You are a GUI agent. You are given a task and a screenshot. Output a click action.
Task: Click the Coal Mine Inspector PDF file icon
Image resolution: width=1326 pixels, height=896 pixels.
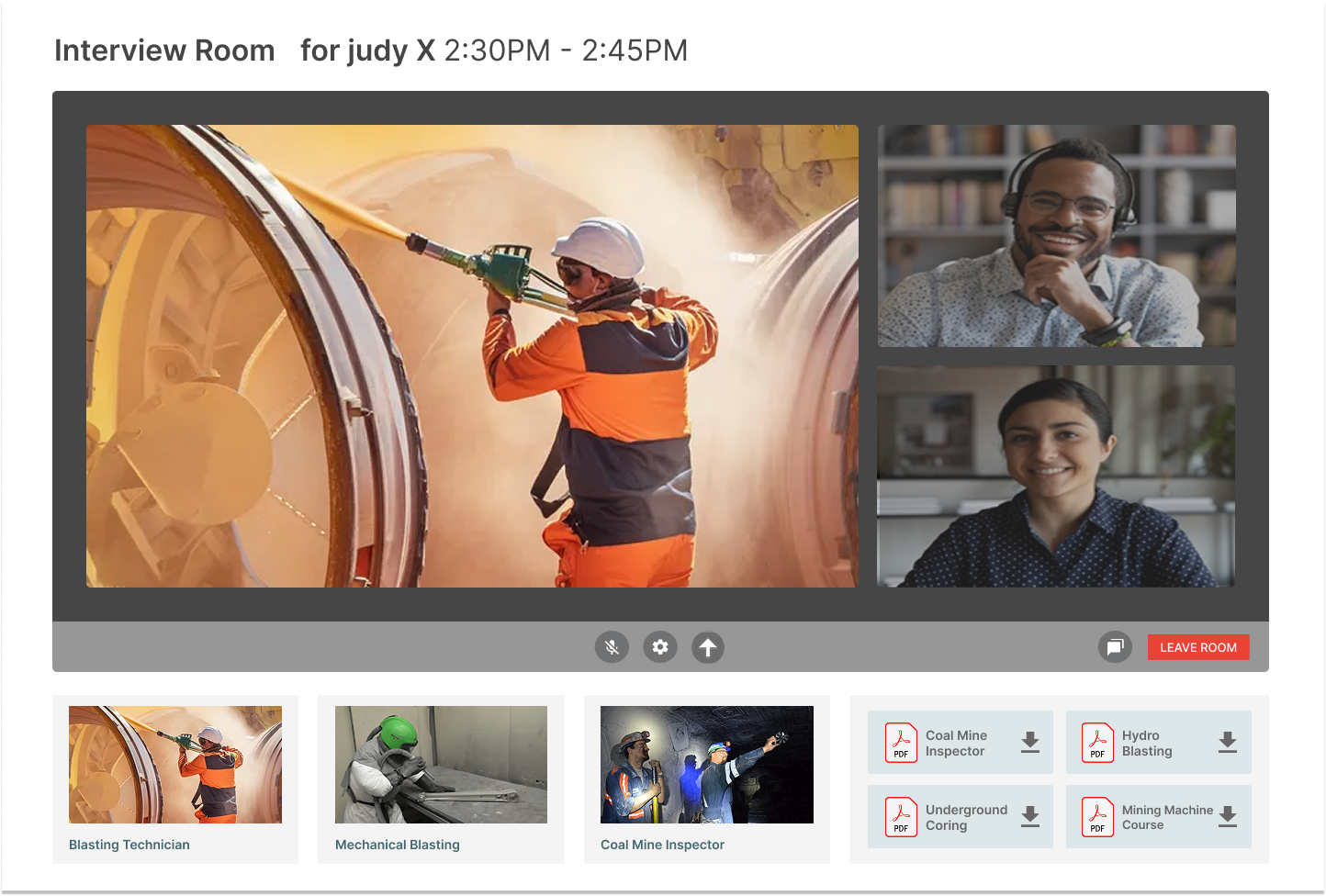tap(901, 743)
